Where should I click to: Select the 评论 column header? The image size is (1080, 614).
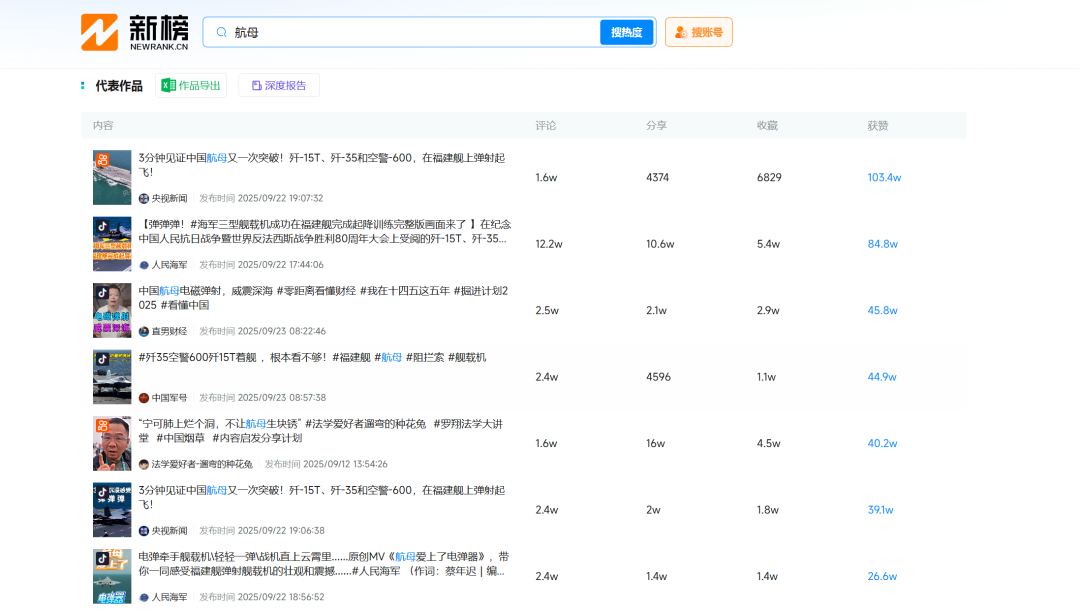coord(545,126)
